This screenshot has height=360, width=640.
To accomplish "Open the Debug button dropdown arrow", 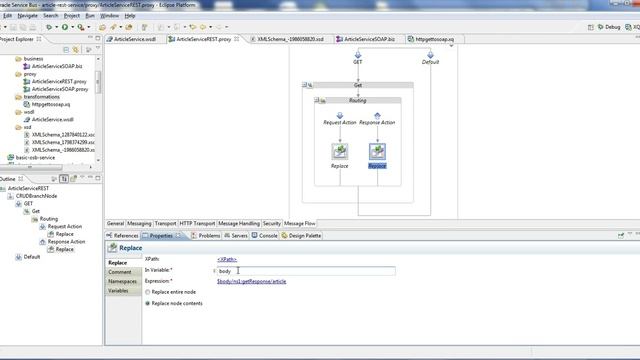I will tap(56, 27).
